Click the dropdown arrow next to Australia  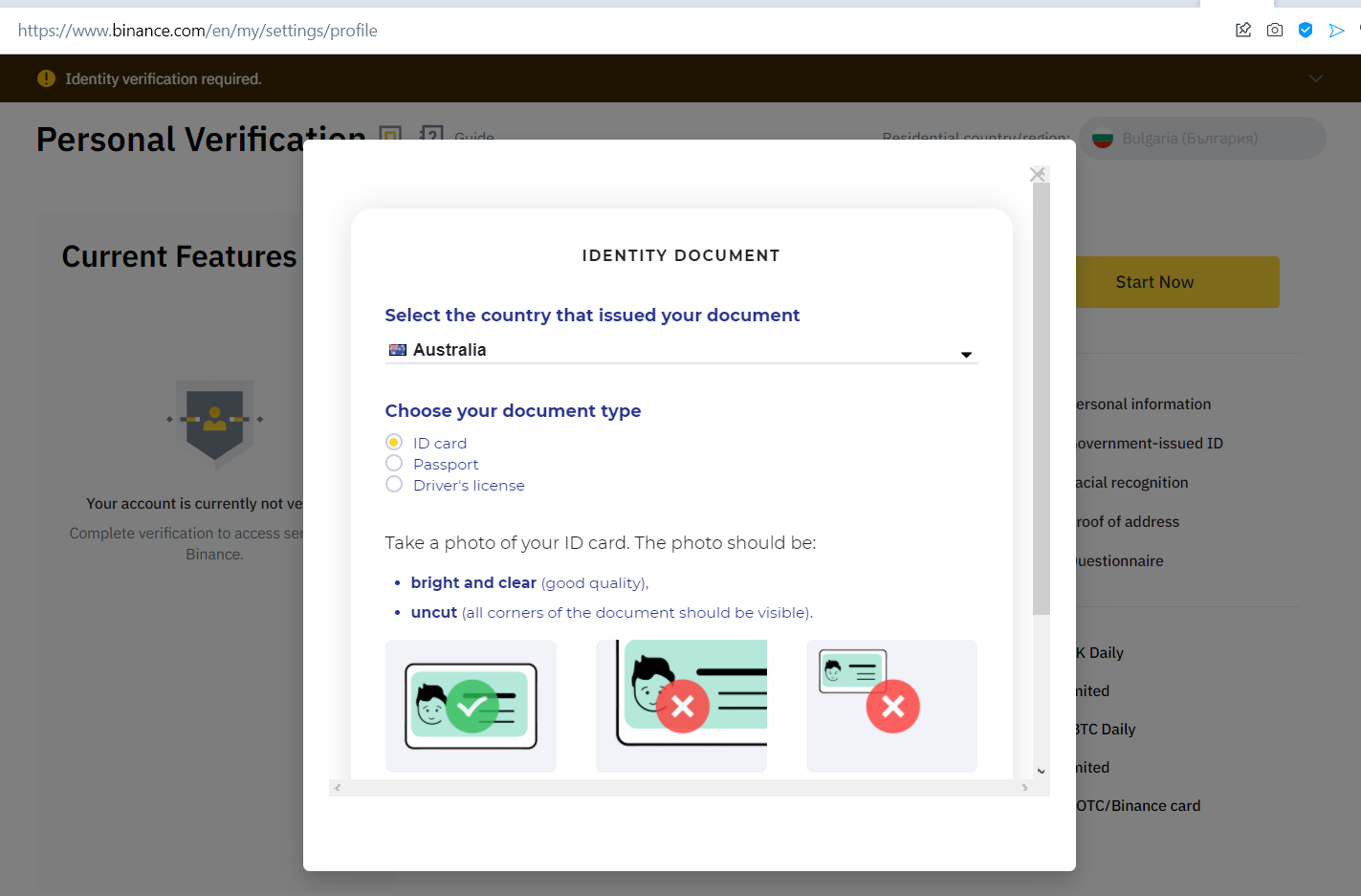pyautogui.click(x=966, y=355)
